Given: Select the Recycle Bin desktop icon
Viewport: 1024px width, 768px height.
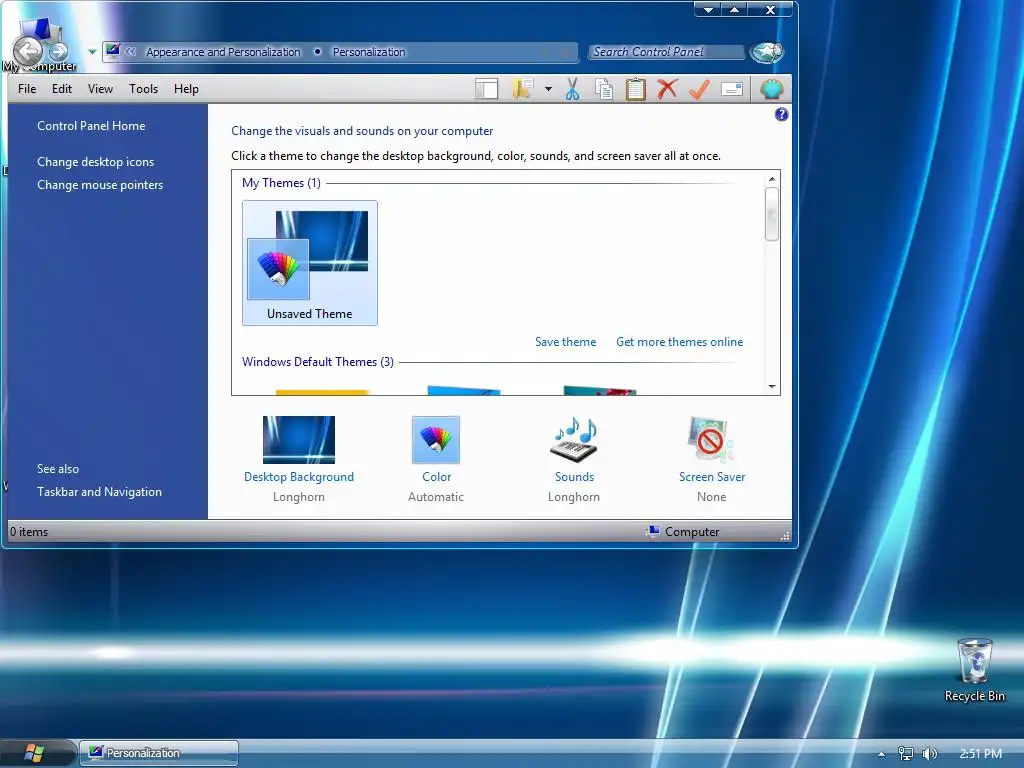Looking at the screenshot, I should tap(974, 670).
